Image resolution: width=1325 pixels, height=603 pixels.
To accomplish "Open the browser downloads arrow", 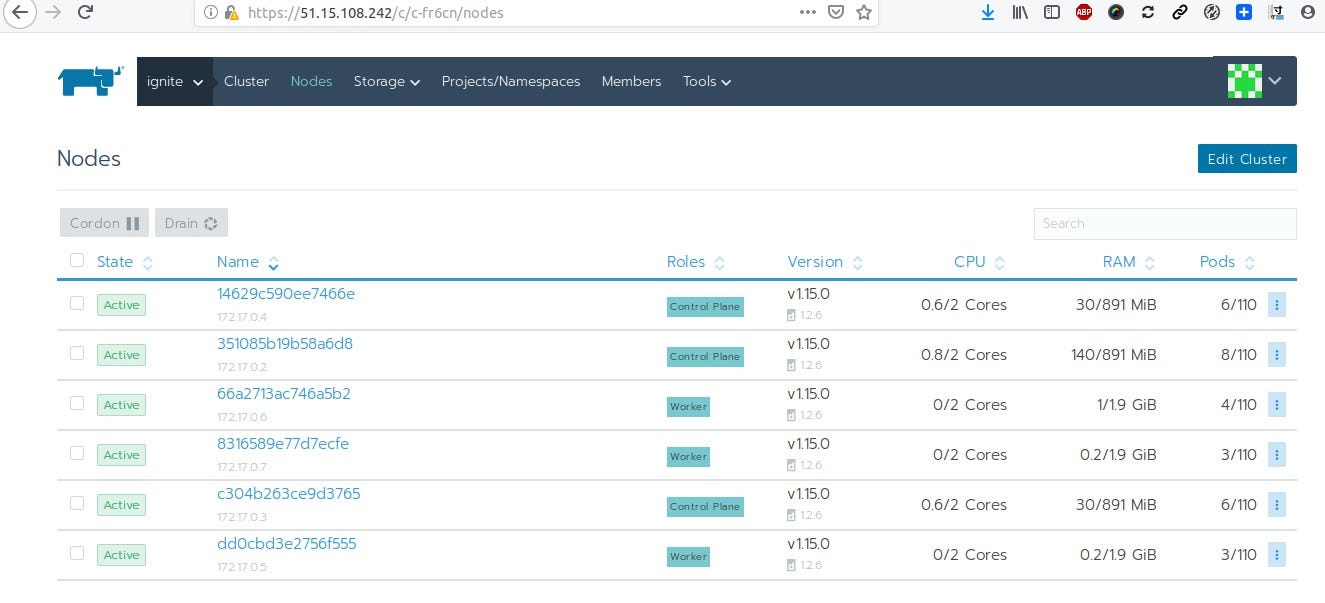I will [988, 13].
